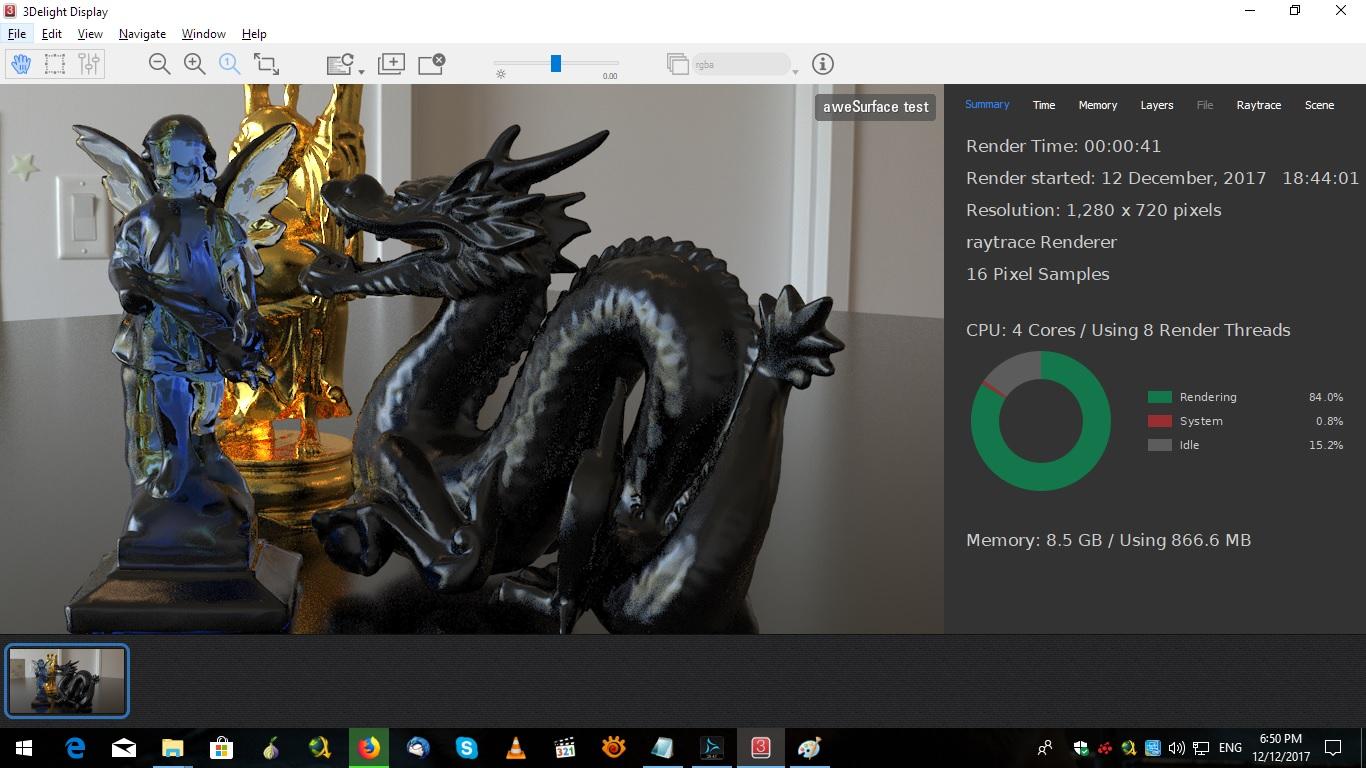Viewport: 1366px width, 768px height.
Task: Open the Mail app from taskbar
Action: click(x=124, y=747)
